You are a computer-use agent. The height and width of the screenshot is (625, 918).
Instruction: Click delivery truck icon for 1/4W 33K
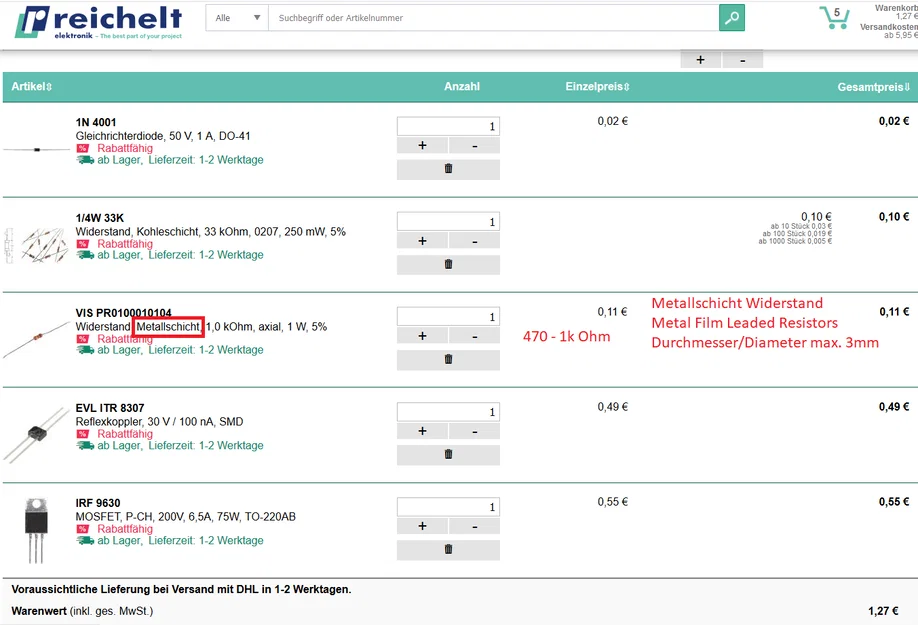click(85, 255)
